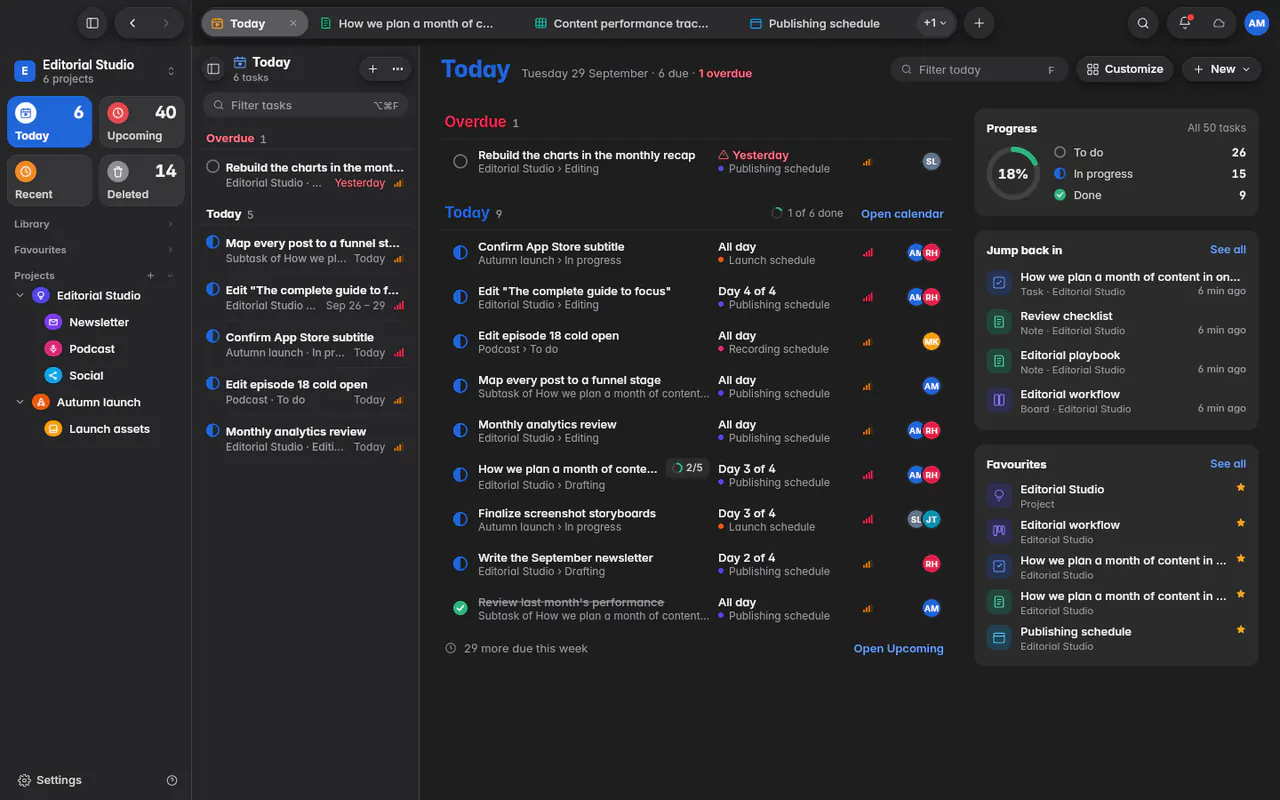The width and height of the screenshot is (1280, 800).
Task: Switch to the Publishing schedule tab
Action: point(815,23)
